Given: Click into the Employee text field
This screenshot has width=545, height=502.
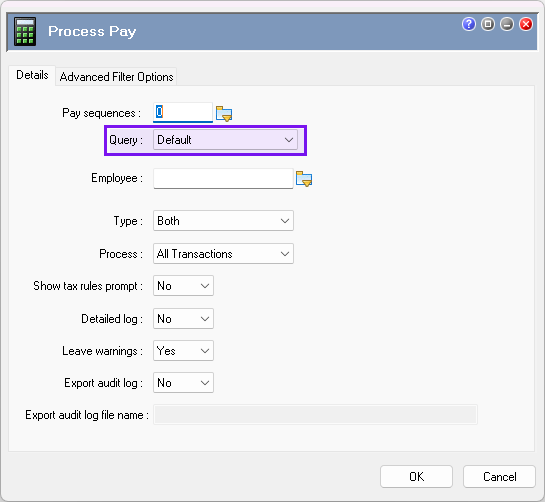Looking at the screenshot, I should (x=223, y=179).
